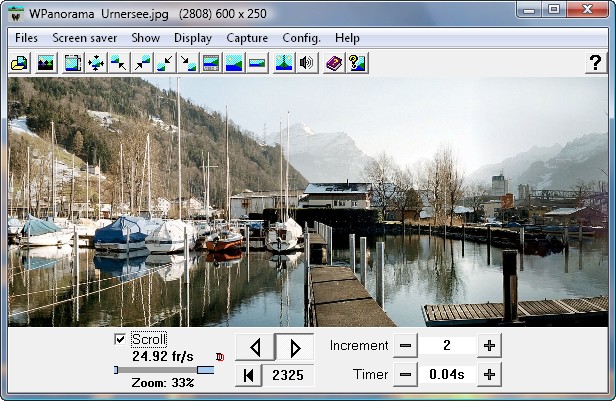Image resolution: width=616 pixels, height=401 pixels.
Task: Close the WPanorama window
Action: tap(587, 10)
